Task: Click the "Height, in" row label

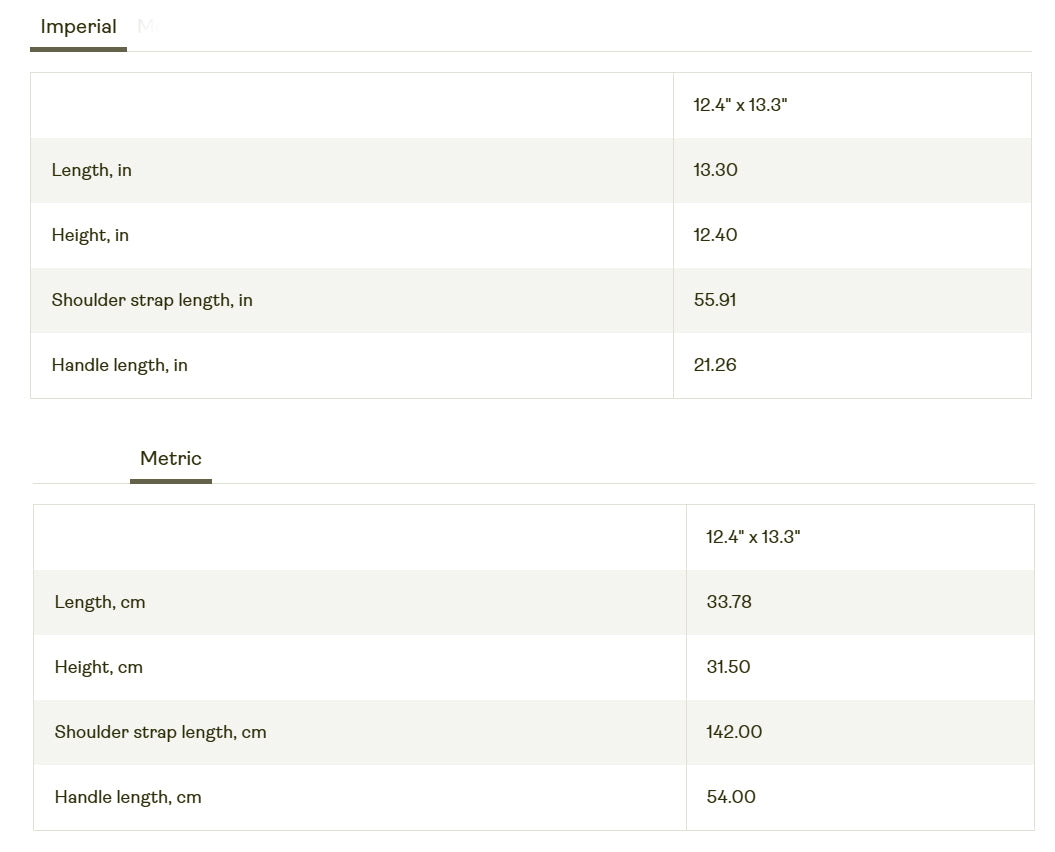Action: [90, 235]
